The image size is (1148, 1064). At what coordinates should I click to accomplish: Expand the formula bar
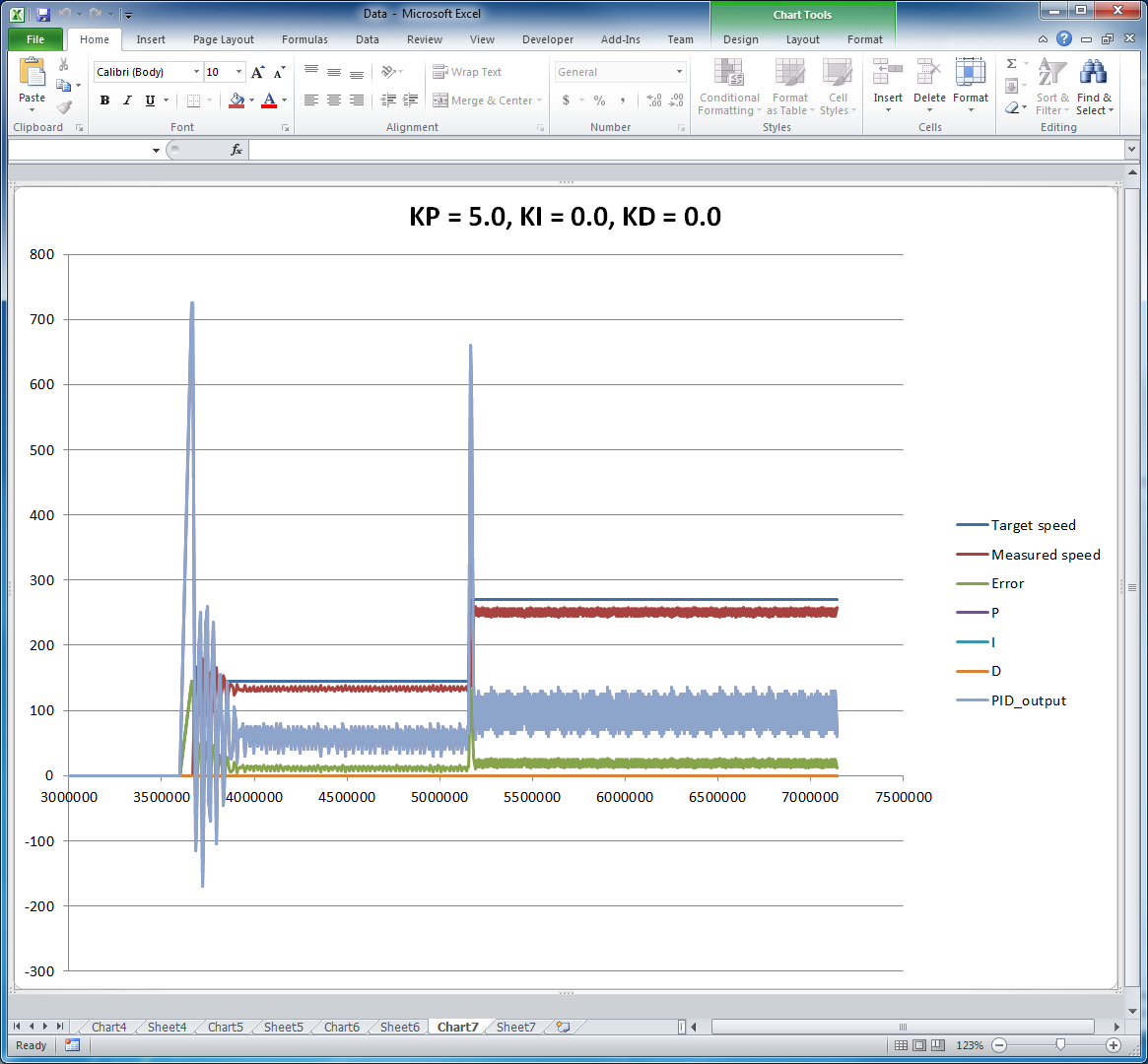(1132, 150)
